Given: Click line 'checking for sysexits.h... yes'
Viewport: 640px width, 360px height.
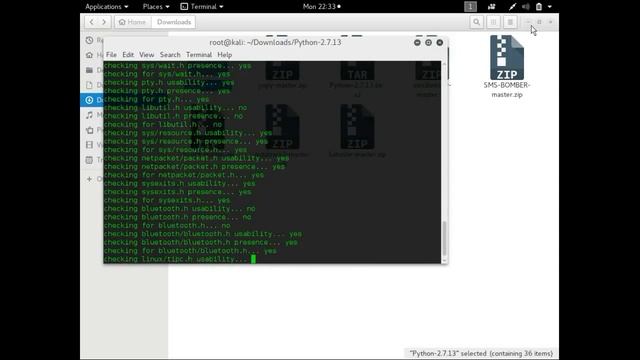Looking at the screenshot, I should coord(167,200).
